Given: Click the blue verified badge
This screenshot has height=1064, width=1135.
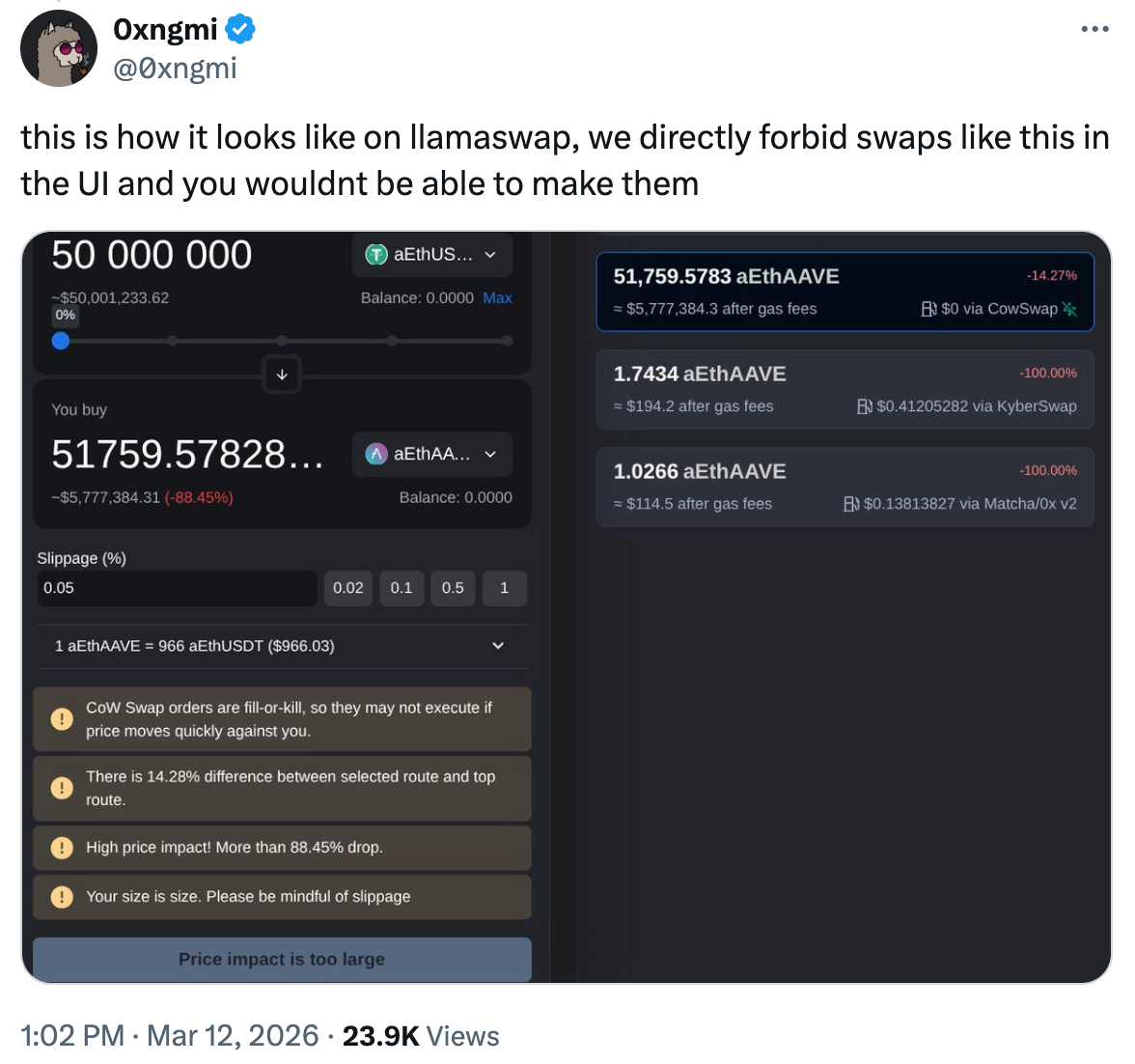Looking at the screenshot, I should pos(240,30).
